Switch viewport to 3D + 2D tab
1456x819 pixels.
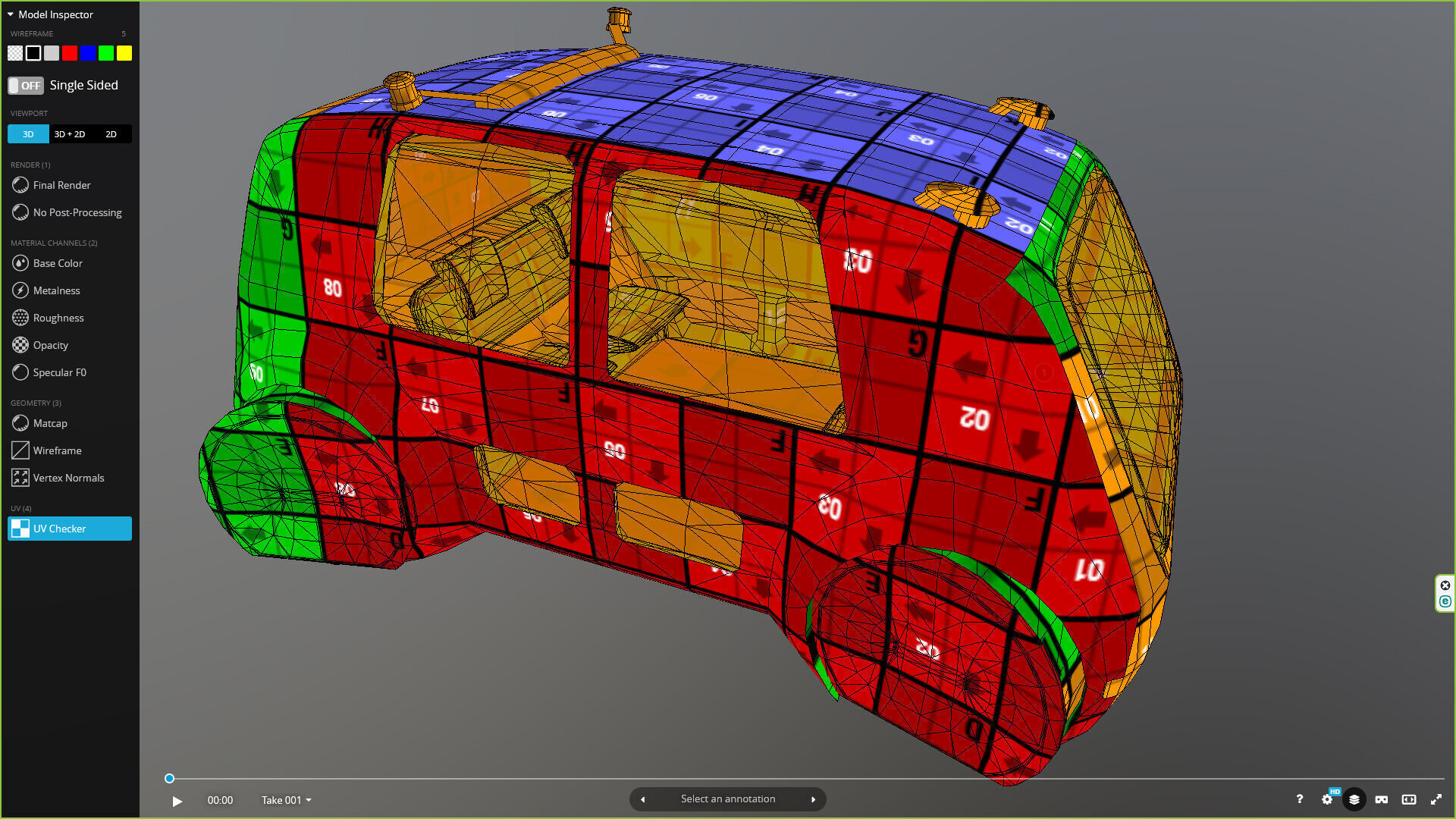pos(70,134)
